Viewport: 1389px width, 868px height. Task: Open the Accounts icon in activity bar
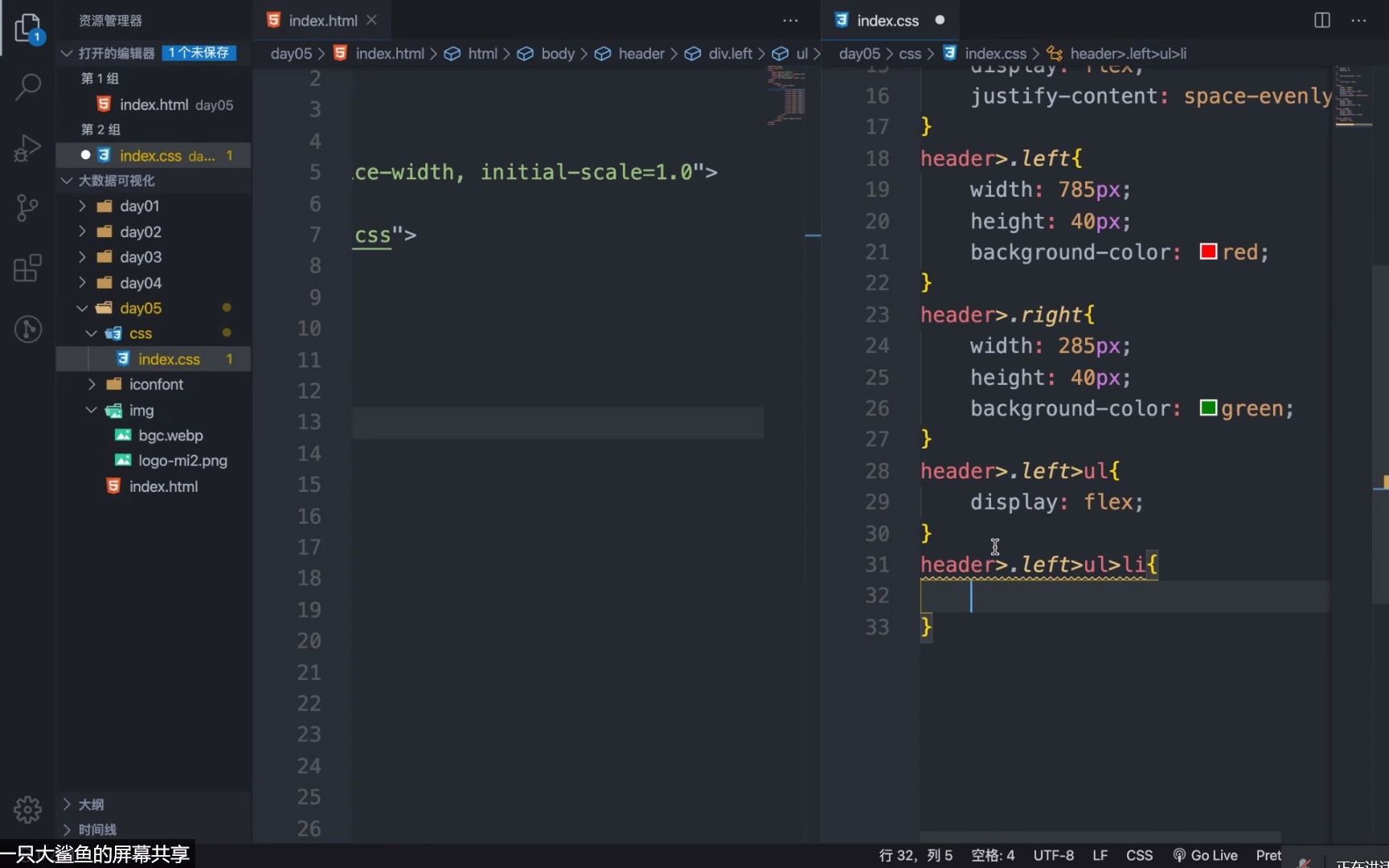(28, 329)
